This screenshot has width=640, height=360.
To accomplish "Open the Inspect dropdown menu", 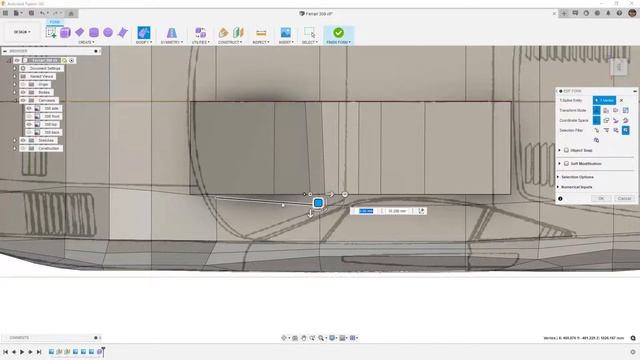I will tap(261, 42).
